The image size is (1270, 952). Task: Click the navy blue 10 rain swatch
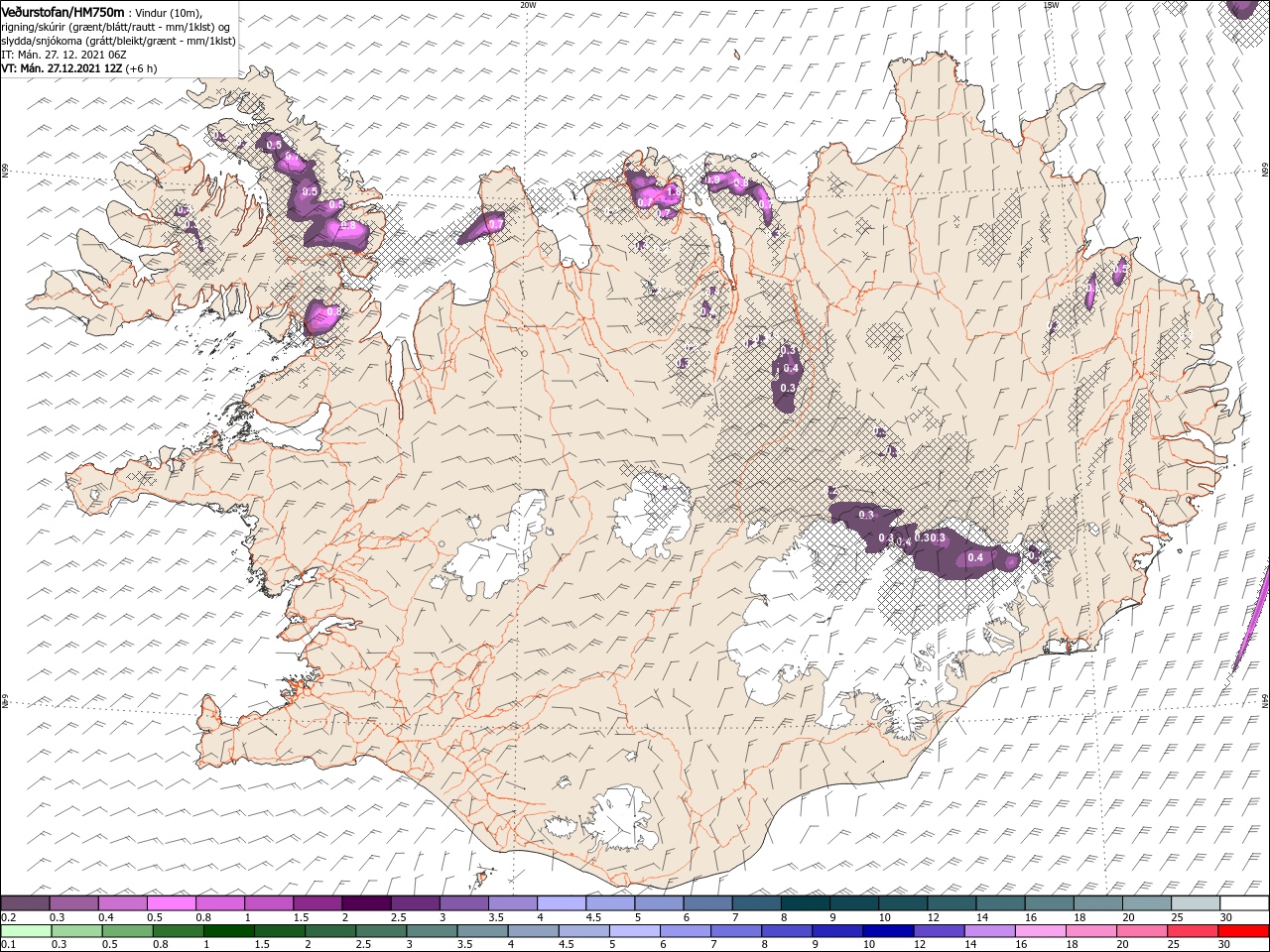click(888, 931)
